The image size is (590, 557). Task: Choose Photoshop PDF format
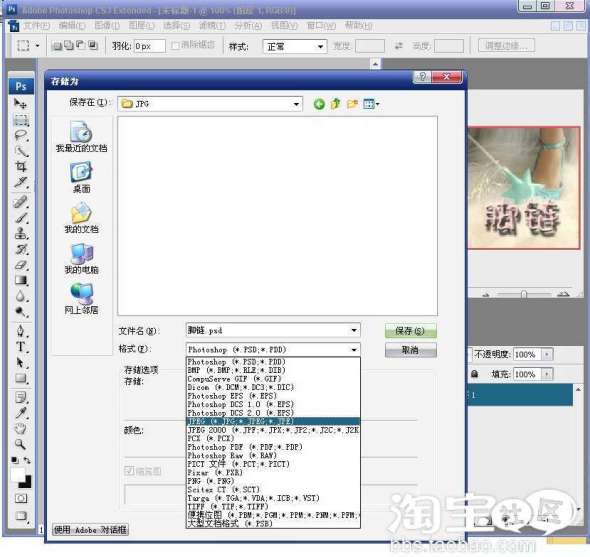273,447
